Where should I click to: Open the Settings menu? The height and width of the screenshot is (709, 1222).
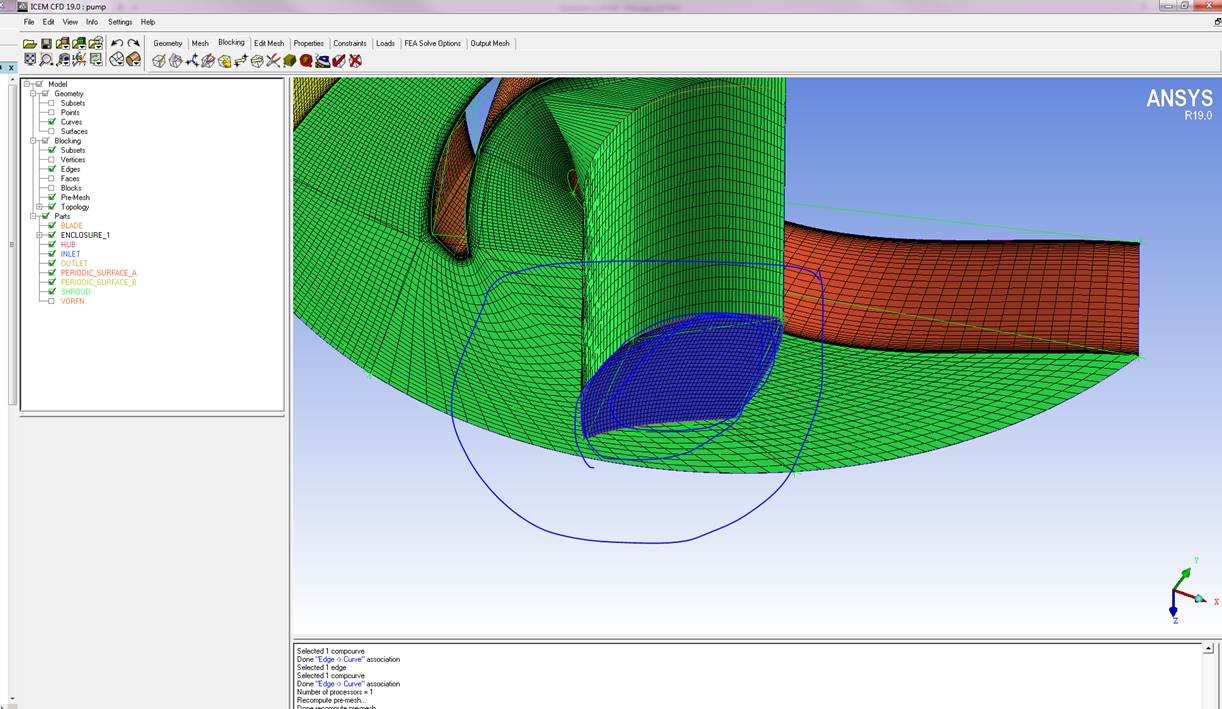click(x=120, y=21)
